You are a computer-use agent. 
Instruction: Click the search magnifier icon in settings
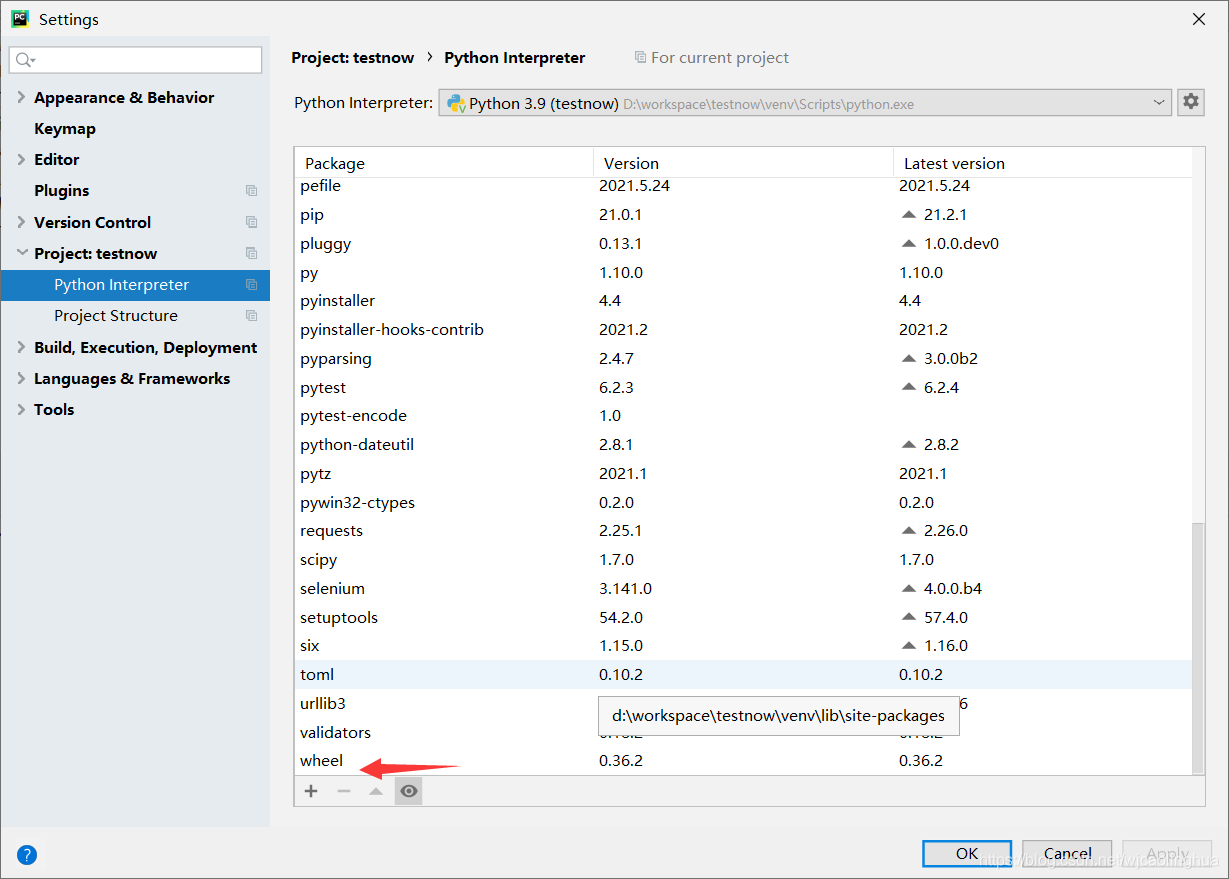coord(26,61)
